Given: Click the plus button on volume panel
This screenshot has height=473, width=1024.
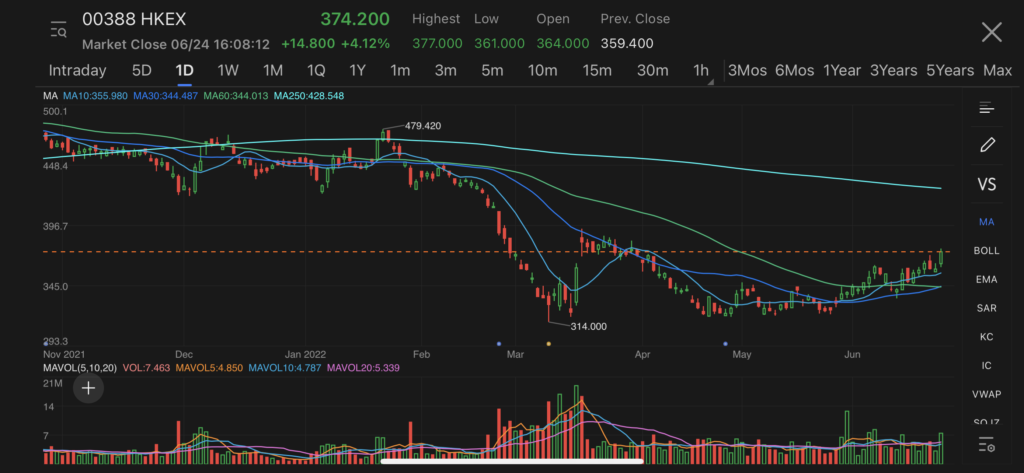Looking at the screenshot, I should pos(88,388).
